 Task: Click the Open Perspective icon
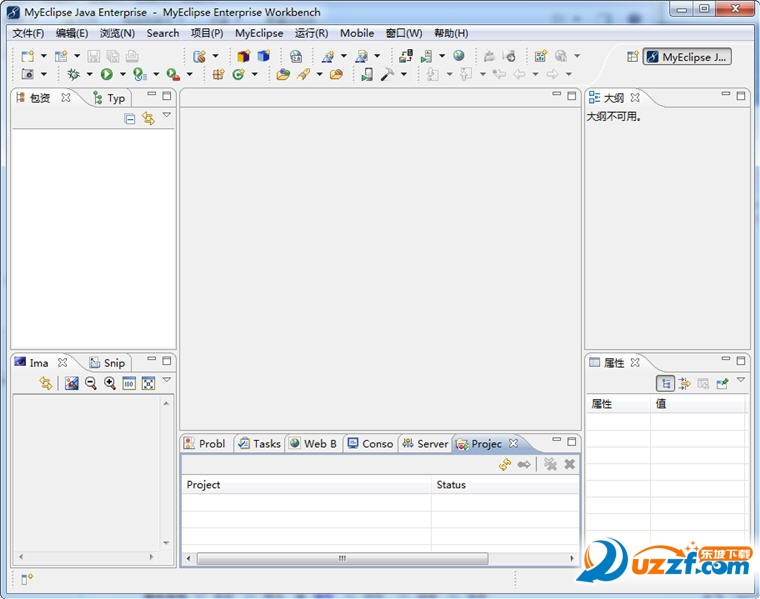click(x=633, y=57)
